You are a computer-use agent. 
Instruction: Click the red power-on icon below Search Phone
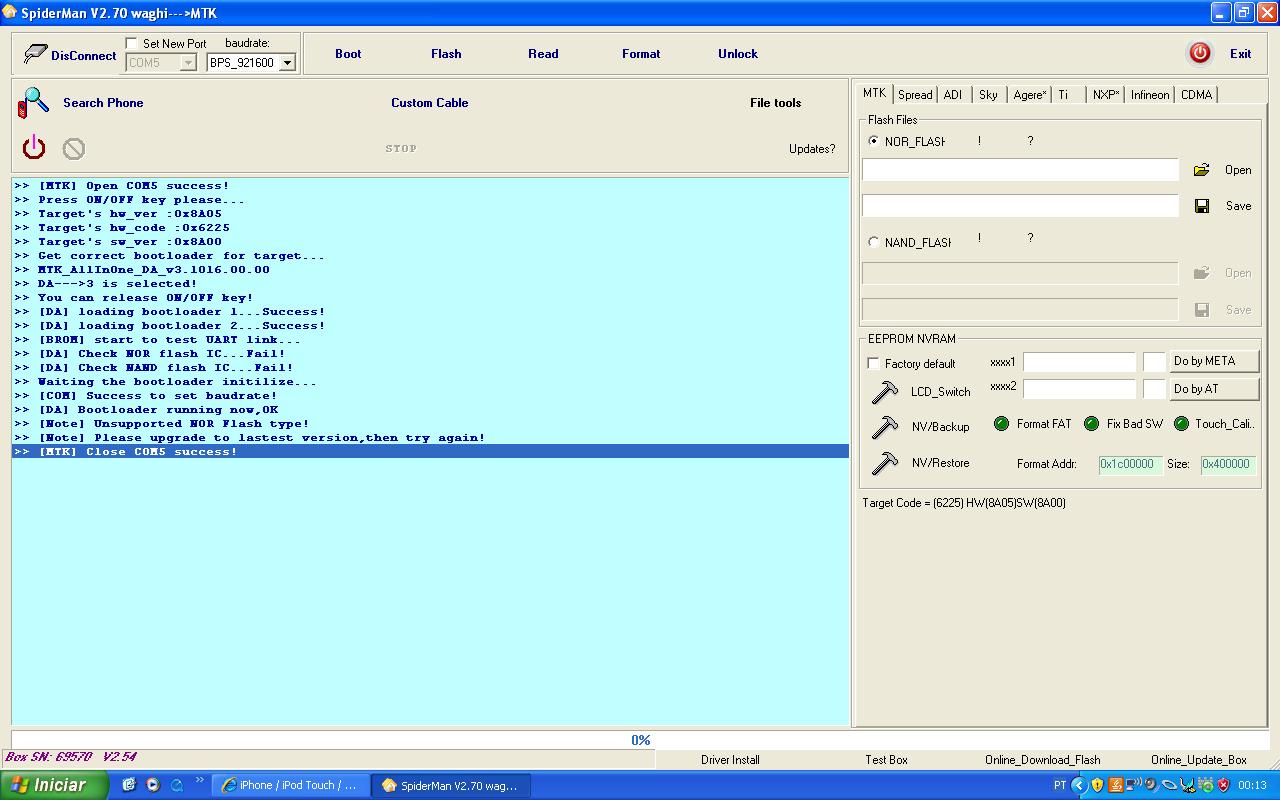pos(34,148)
